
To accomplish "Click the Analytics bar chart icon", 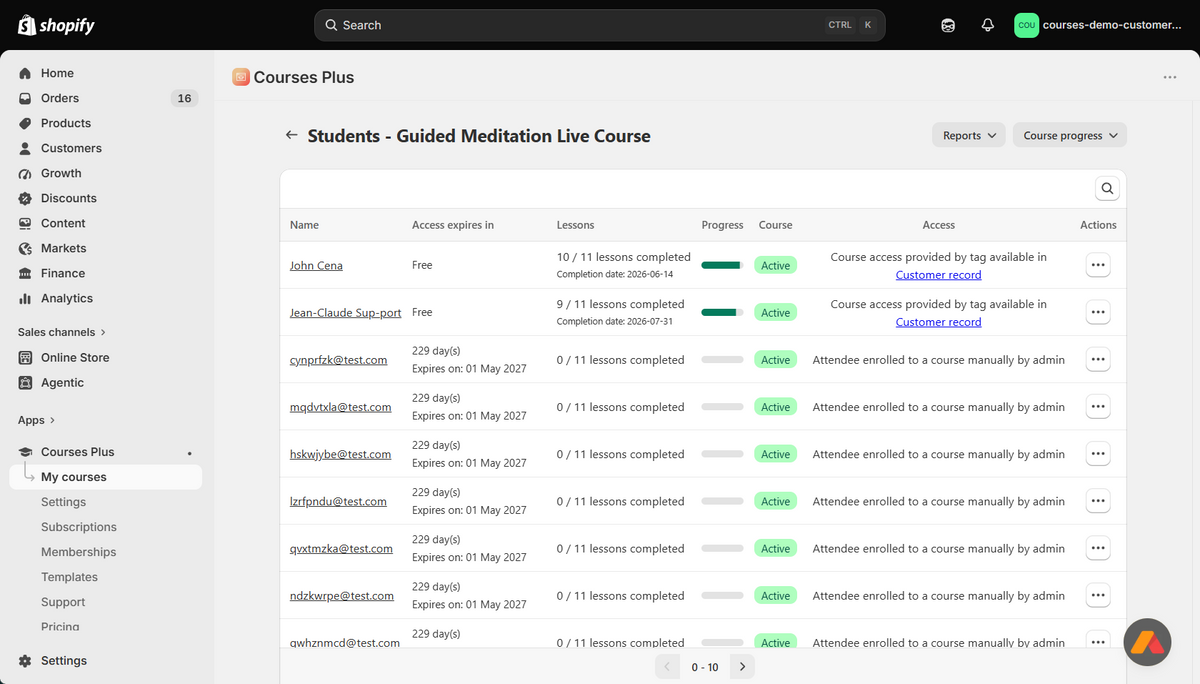I will click(x=25, y=298).
